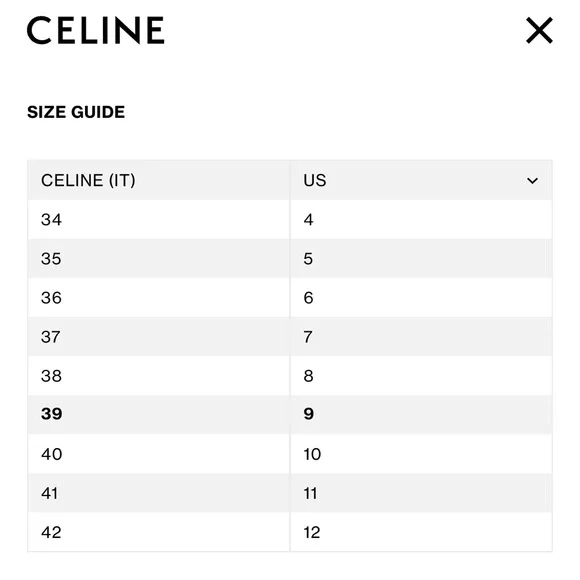Select IT size 42 row
The width and height of the screenshot is (580, 580).
click(290, 532)
